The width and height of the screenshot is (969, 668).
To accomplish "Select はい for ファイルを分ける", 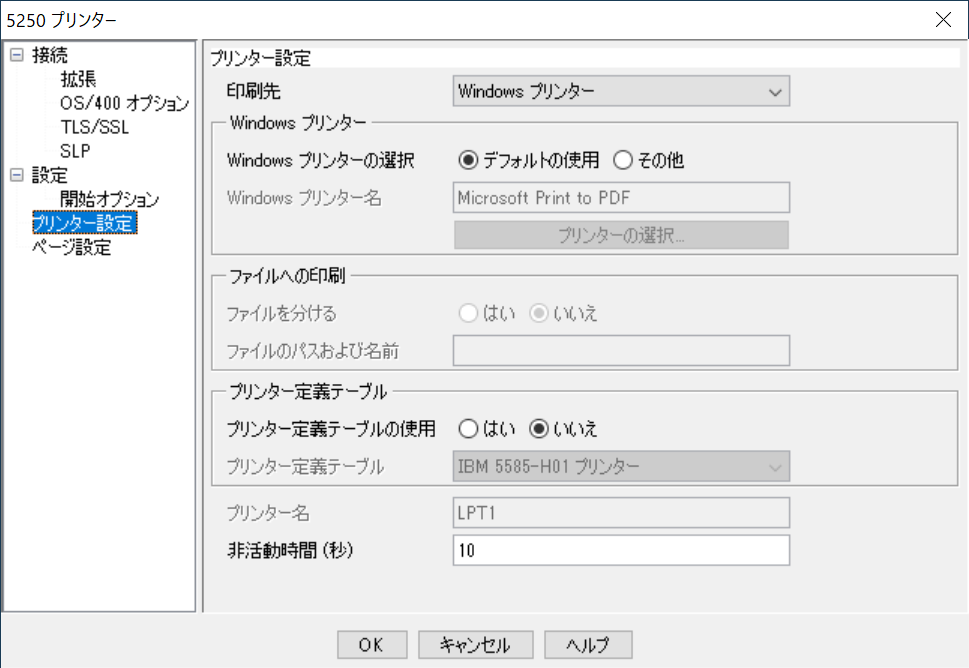I will (x=486, y=313).
